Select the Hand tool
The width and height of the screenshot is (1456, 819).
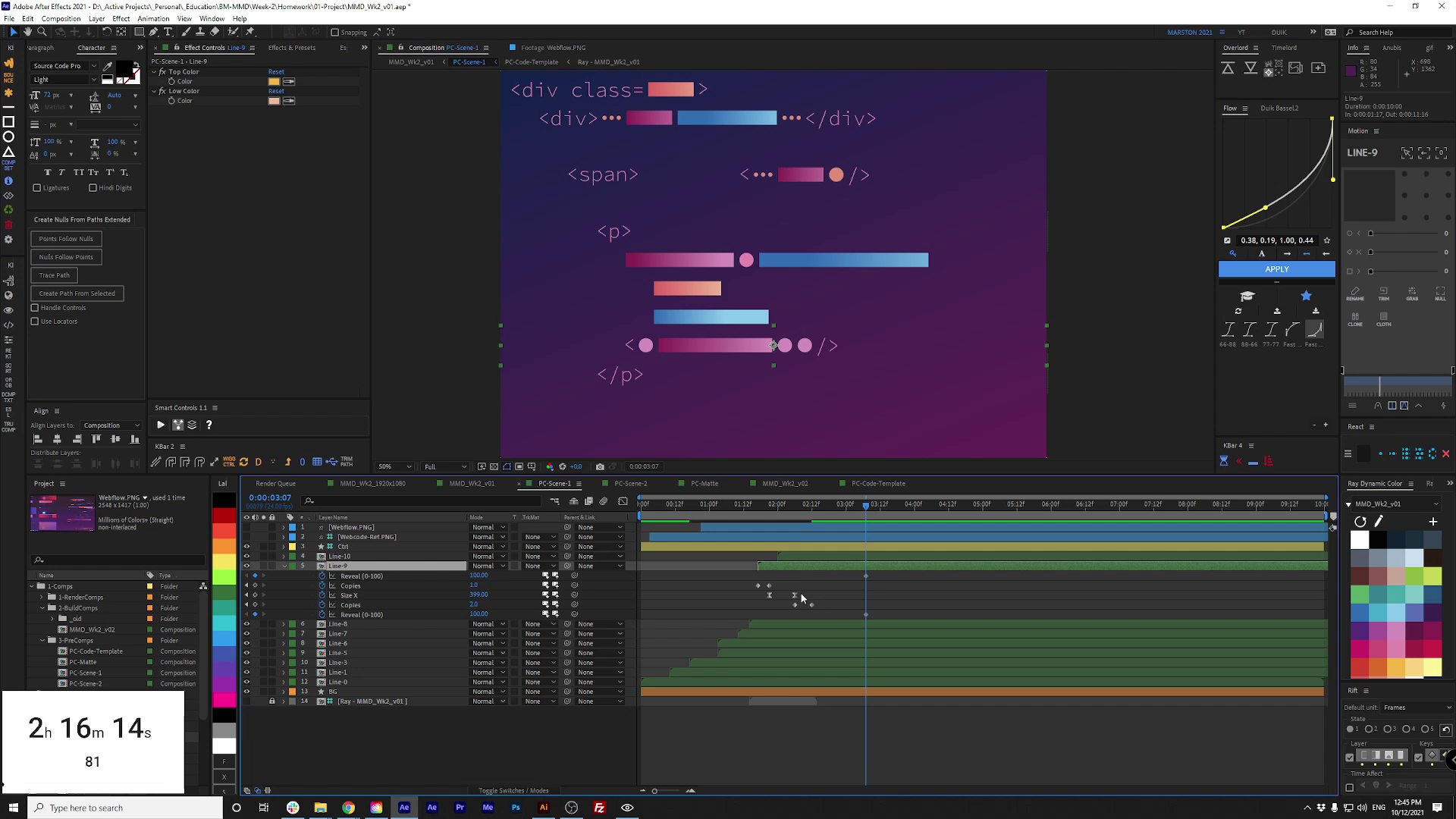(x=28, y=32)
